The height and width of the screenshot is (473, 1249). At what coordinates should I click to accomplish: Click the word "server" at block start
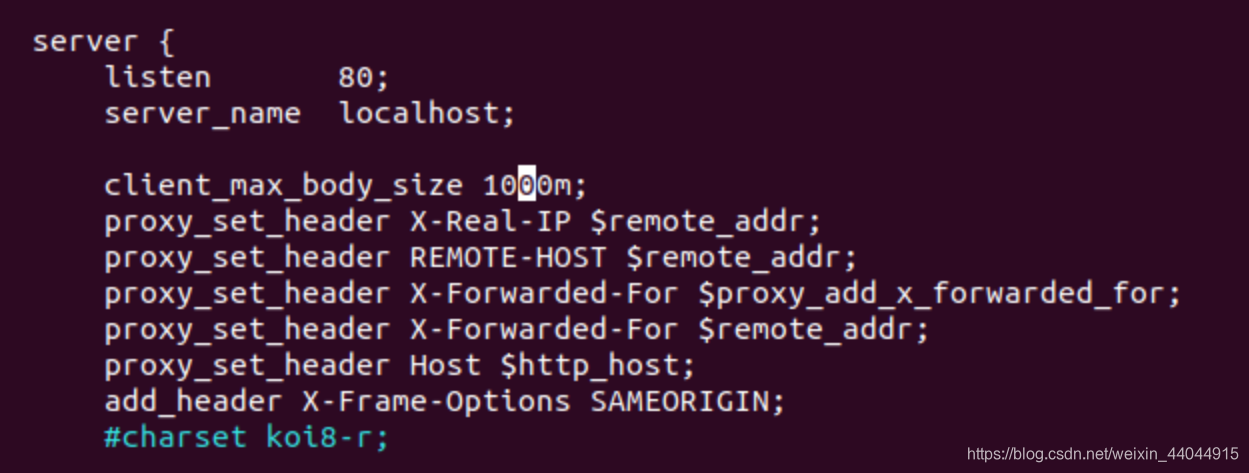85,43
